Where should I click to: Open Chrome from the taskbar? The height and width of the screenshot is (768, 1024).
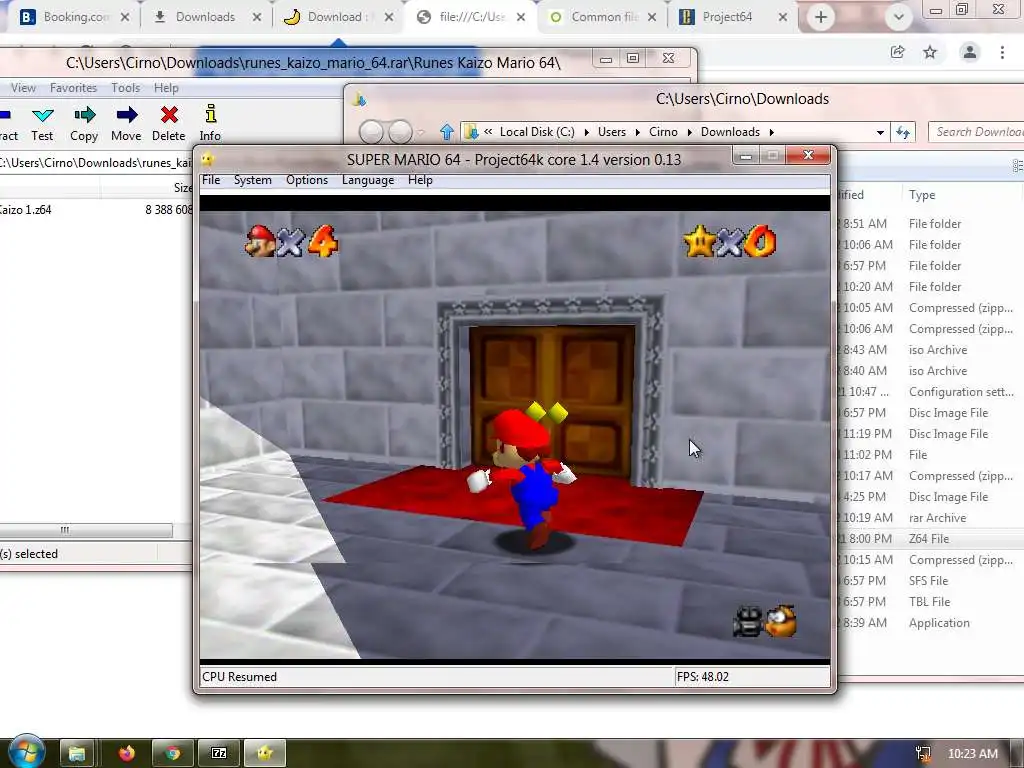coord(172,753)
